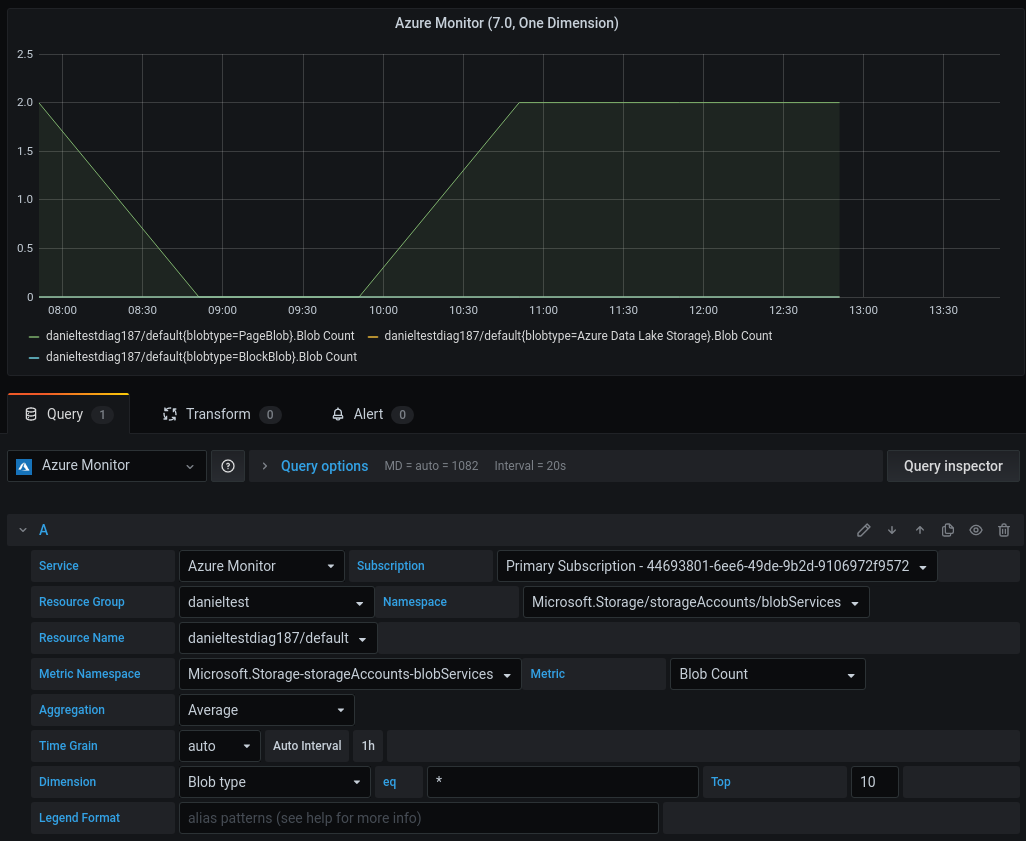Click the panel title Azure Monitor (7.0, One Dimension)
The height and width of the screenshot is (841, 1026).
pos(506,23)
